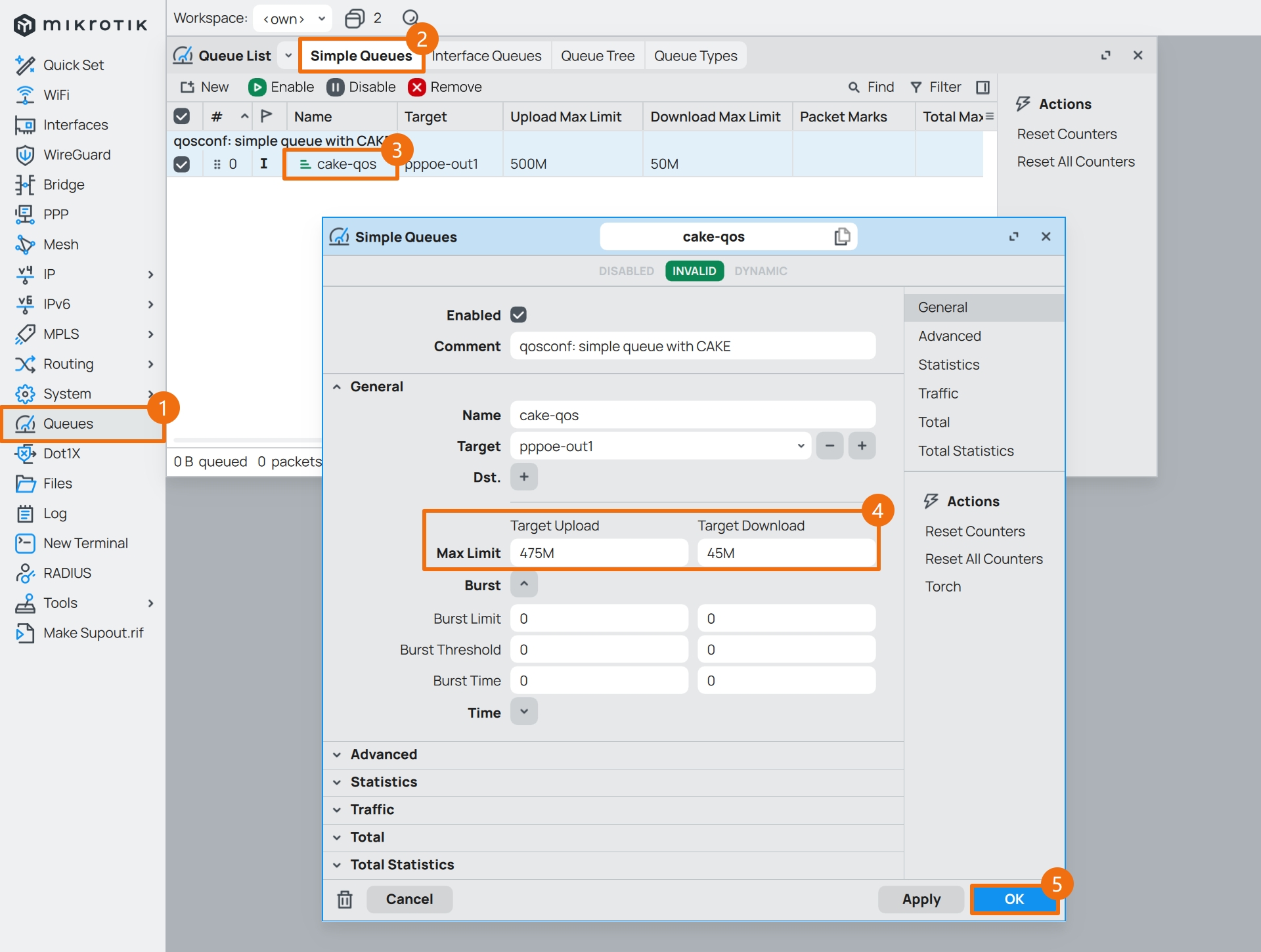
Task: Click Reset Counters in the dialog actions
Action: tap(975, 531)
